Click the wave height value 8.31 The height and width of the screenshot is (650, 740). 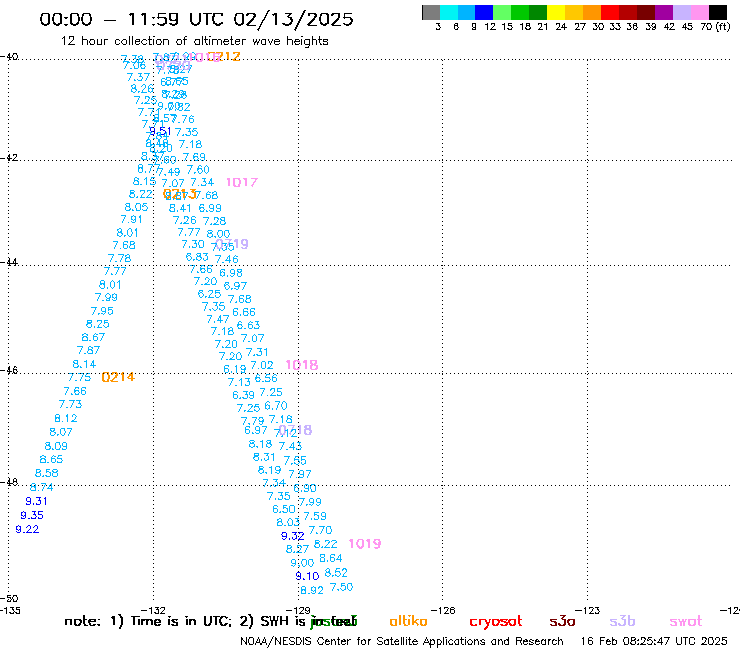[264, 457]
